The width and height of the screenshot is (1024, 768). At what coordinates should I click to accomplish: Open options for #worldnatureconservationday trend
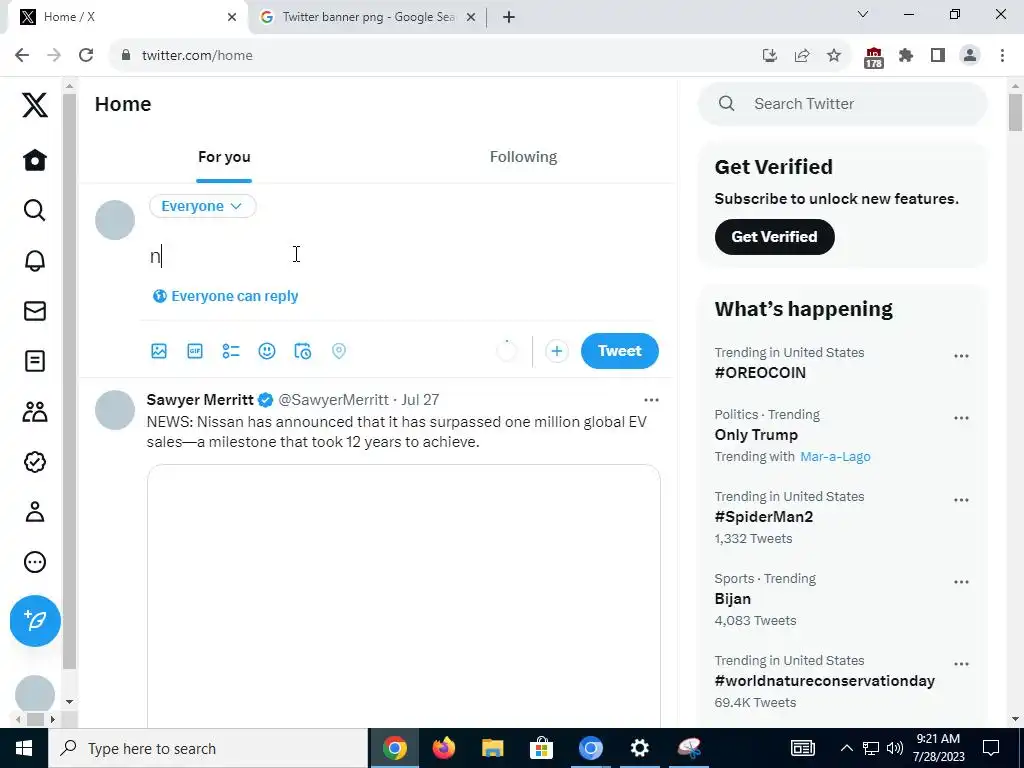961,665
